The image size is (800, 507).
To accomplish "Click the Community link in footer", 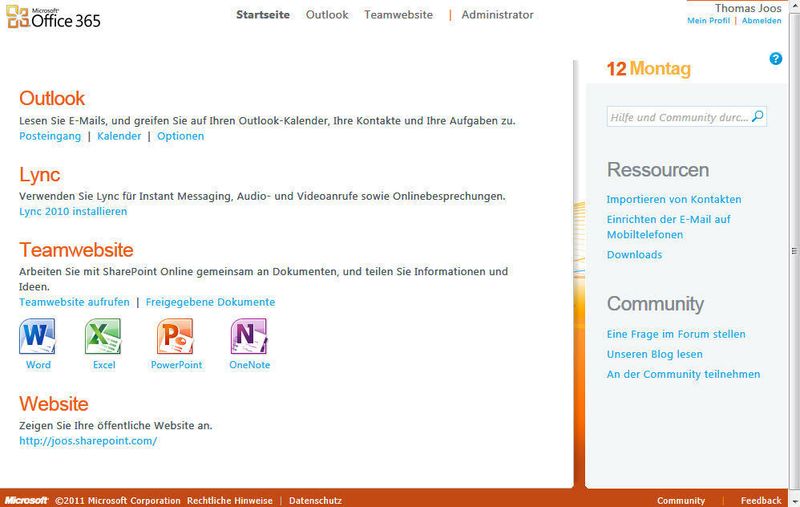I will pos(681,500).
